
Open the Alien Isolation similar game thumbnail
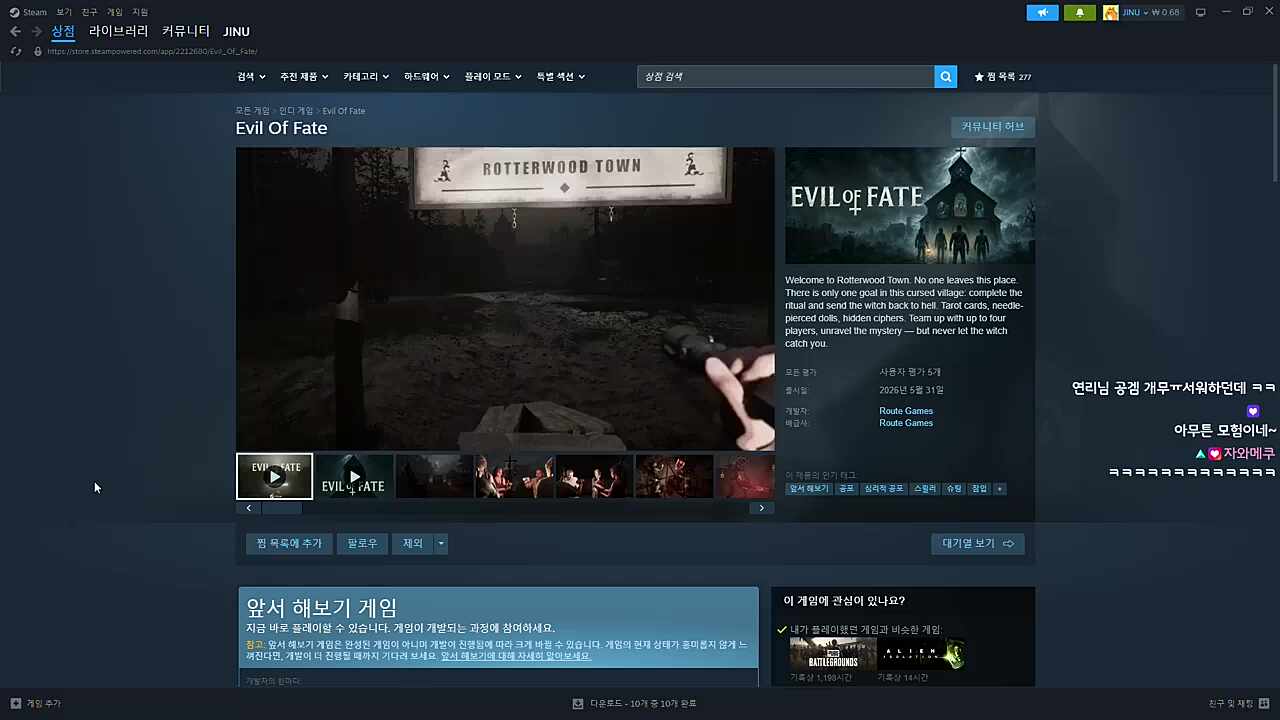pos(921,654)
